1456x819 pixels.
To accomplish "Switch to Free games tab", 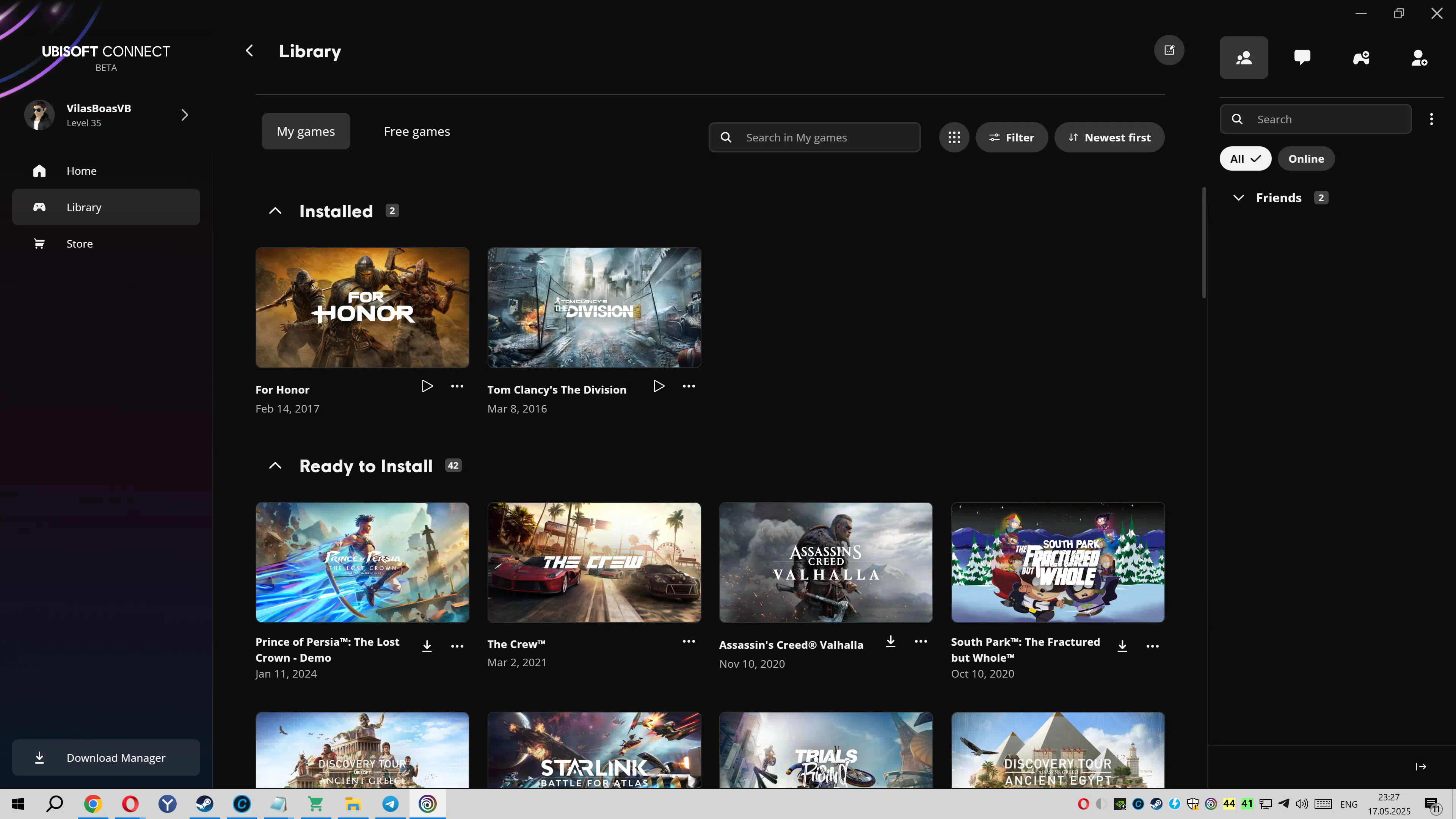I will 417,131.
